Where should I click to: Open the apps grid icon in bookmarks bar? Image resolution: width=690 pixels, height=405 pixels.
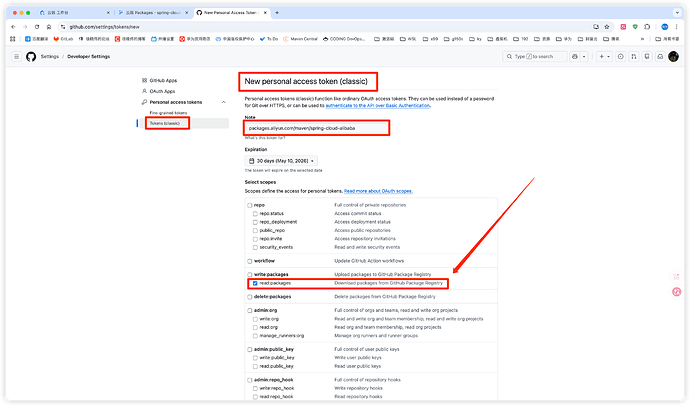tap(13, 39)
